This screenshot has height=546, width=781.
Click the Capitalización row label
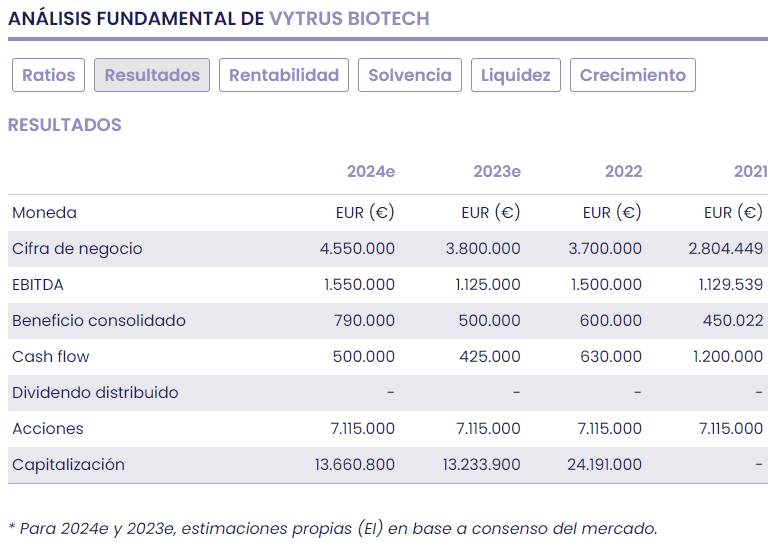point(69,465)
